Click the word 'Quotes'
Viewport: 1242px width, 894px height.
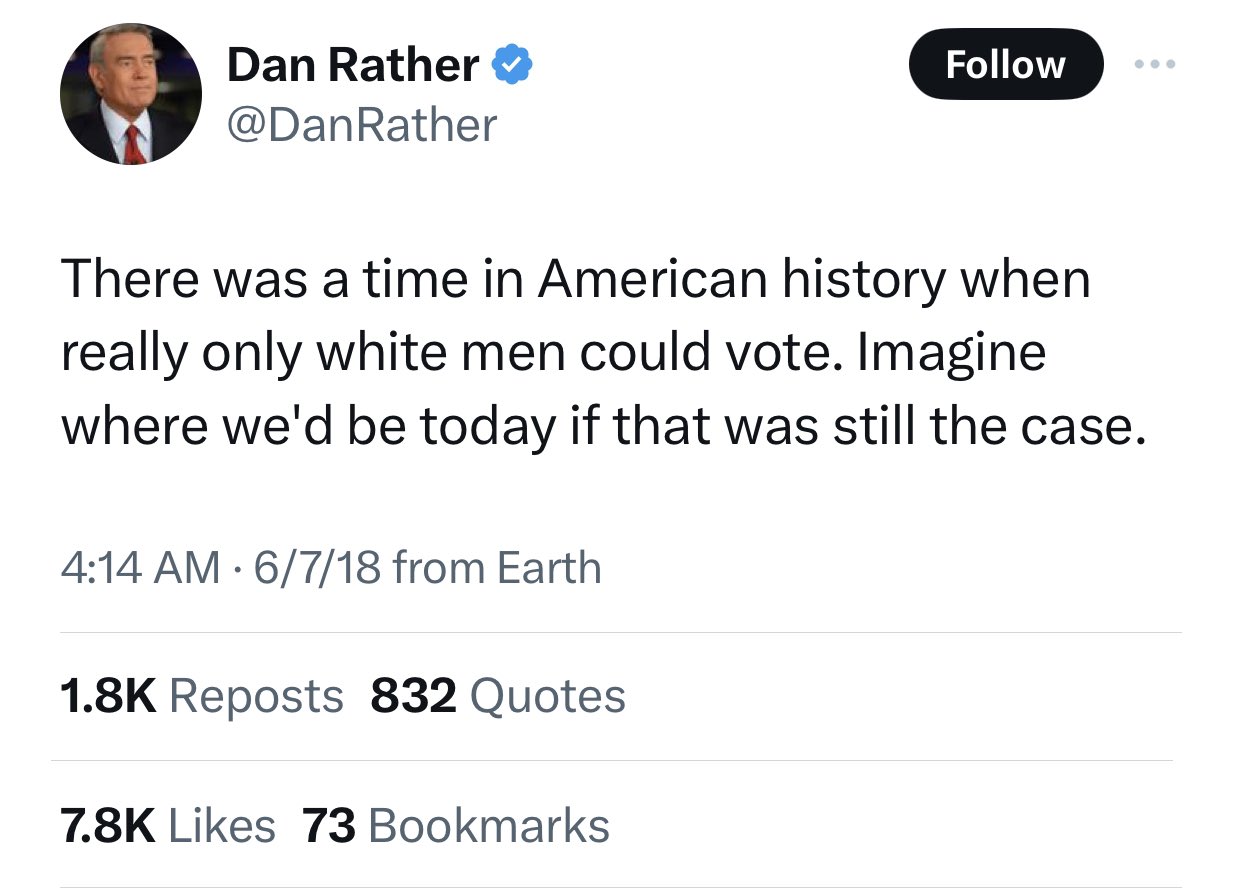coord(547,696)
